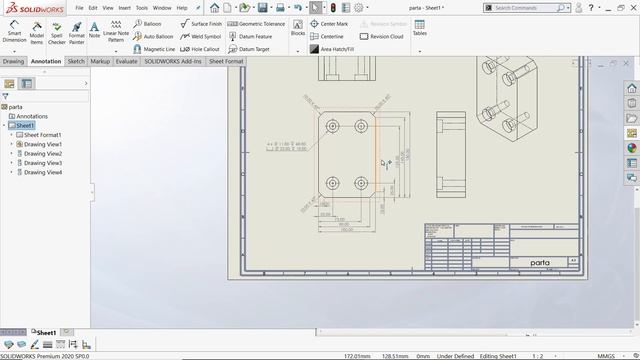
Task: Click the line thickness icon in bottom toolbar
Action: point(47,345)
